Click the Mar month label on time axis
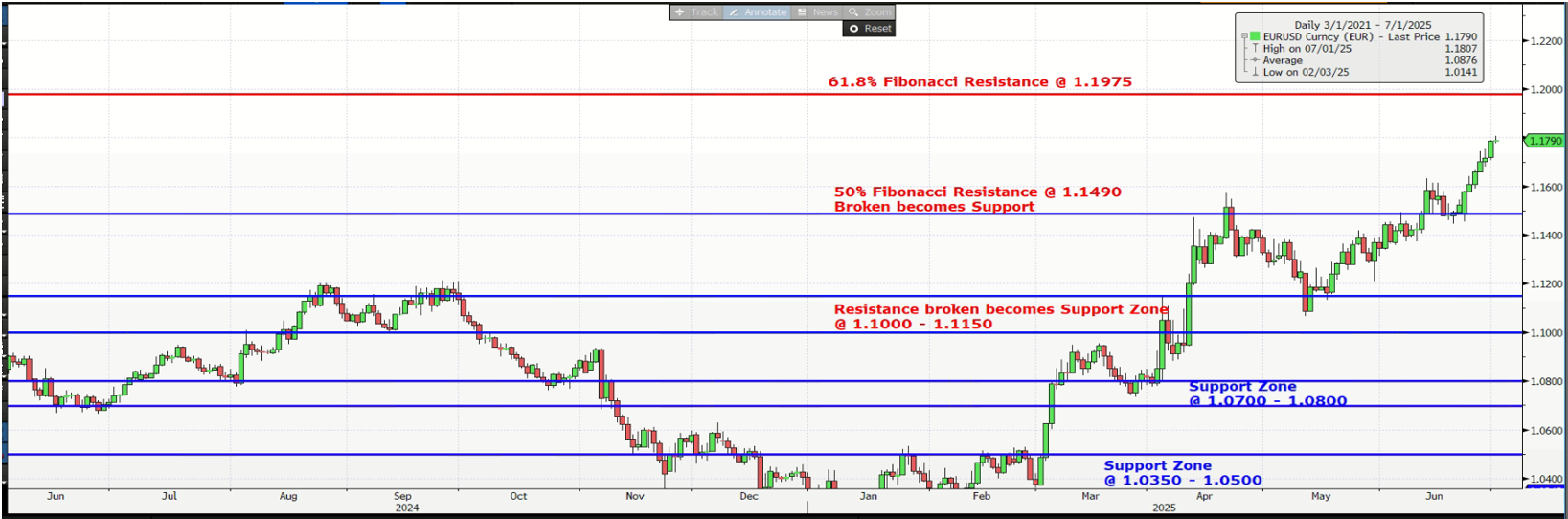 pos(1090,496)
